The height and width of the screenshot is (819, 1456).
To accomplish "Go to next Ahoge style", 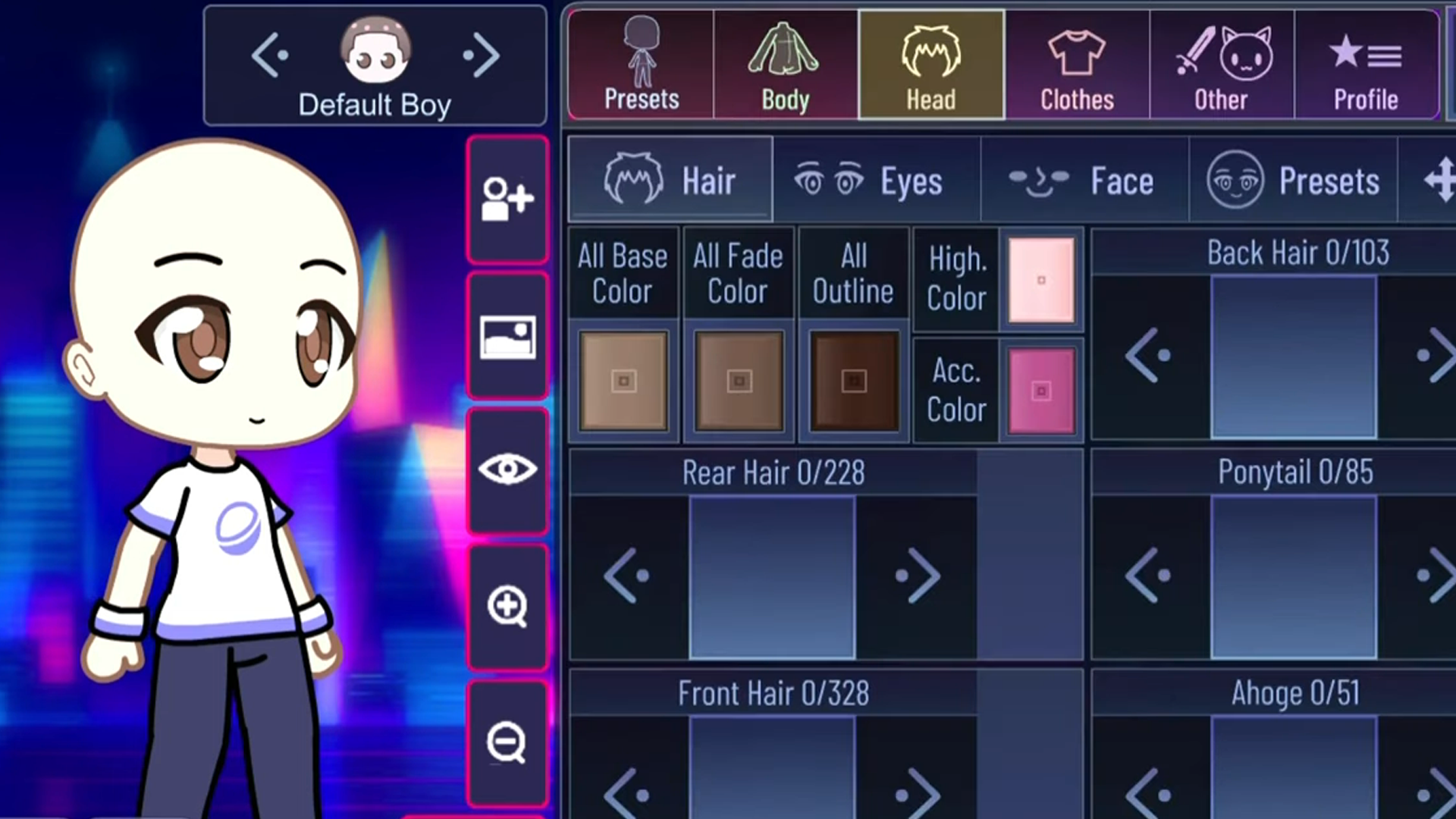I will (1437, 793).
